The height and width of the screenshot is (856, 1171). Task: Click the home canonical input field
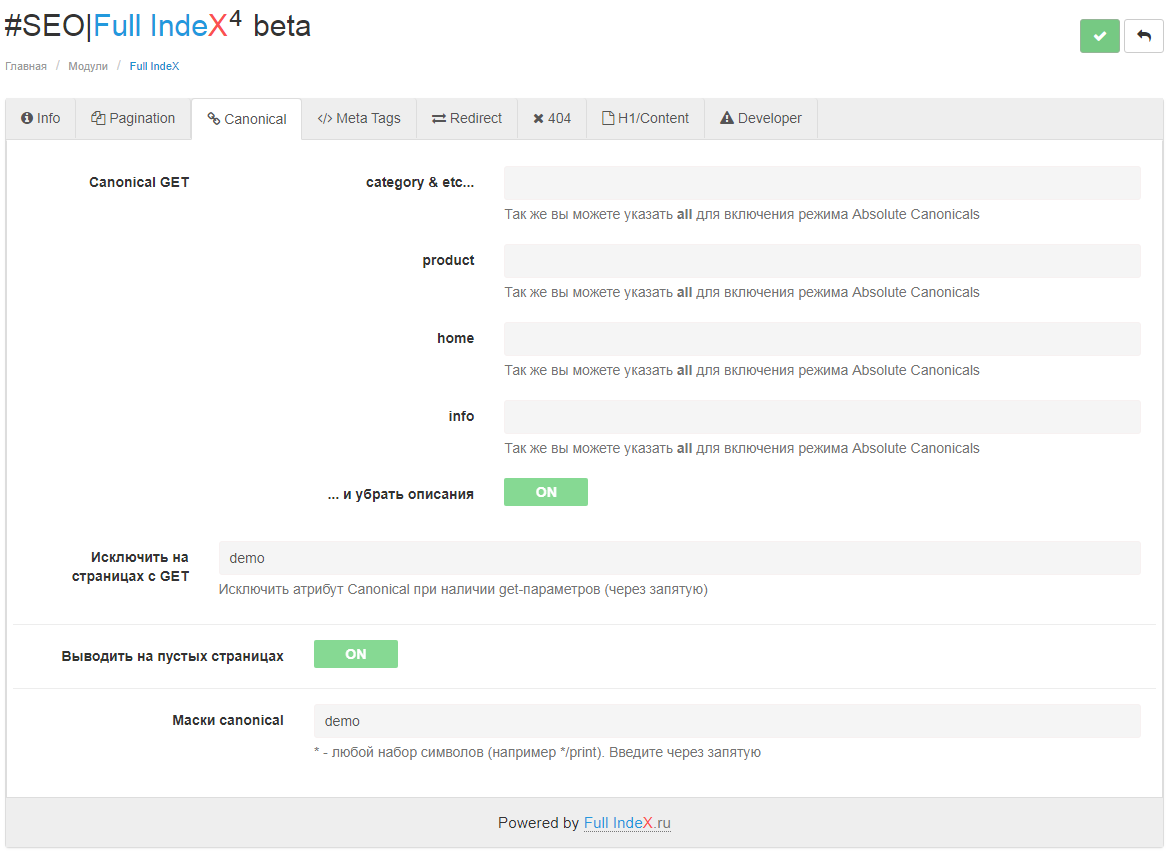[822, 339]
